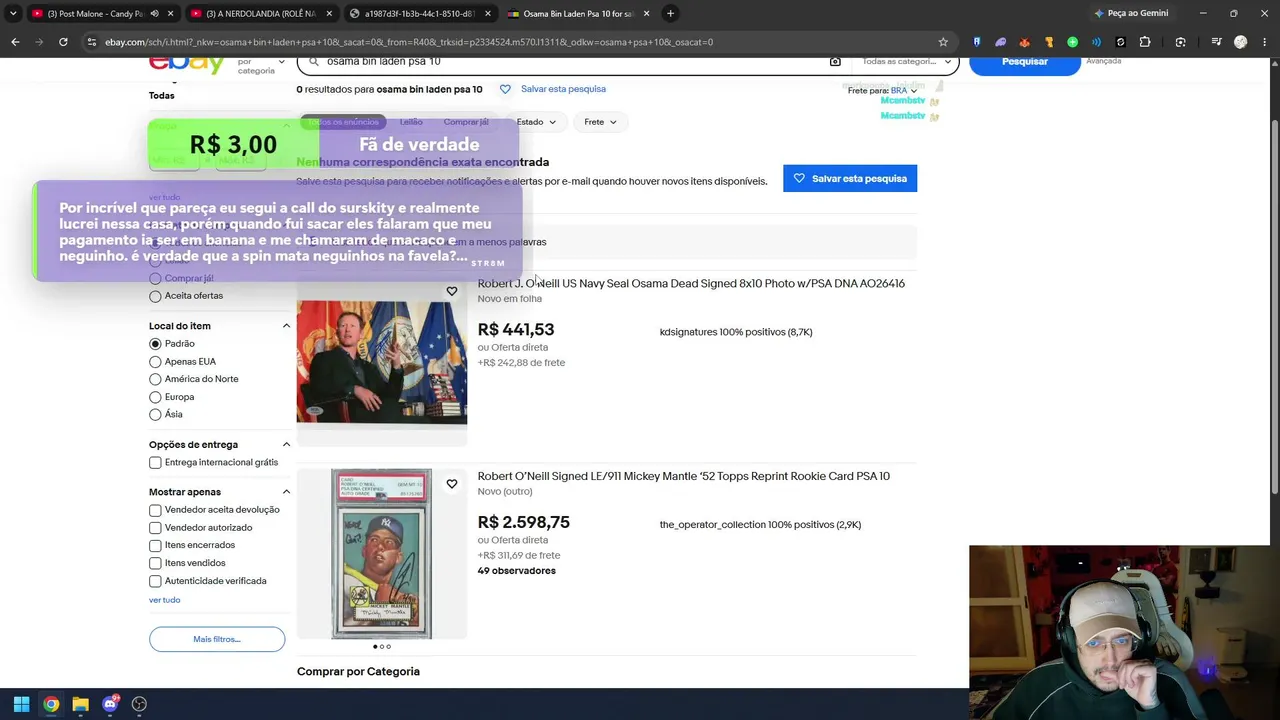The image size is (1280, 720).
Task: Open OBS Studio from the taskbar
Action: coord(139,704)
